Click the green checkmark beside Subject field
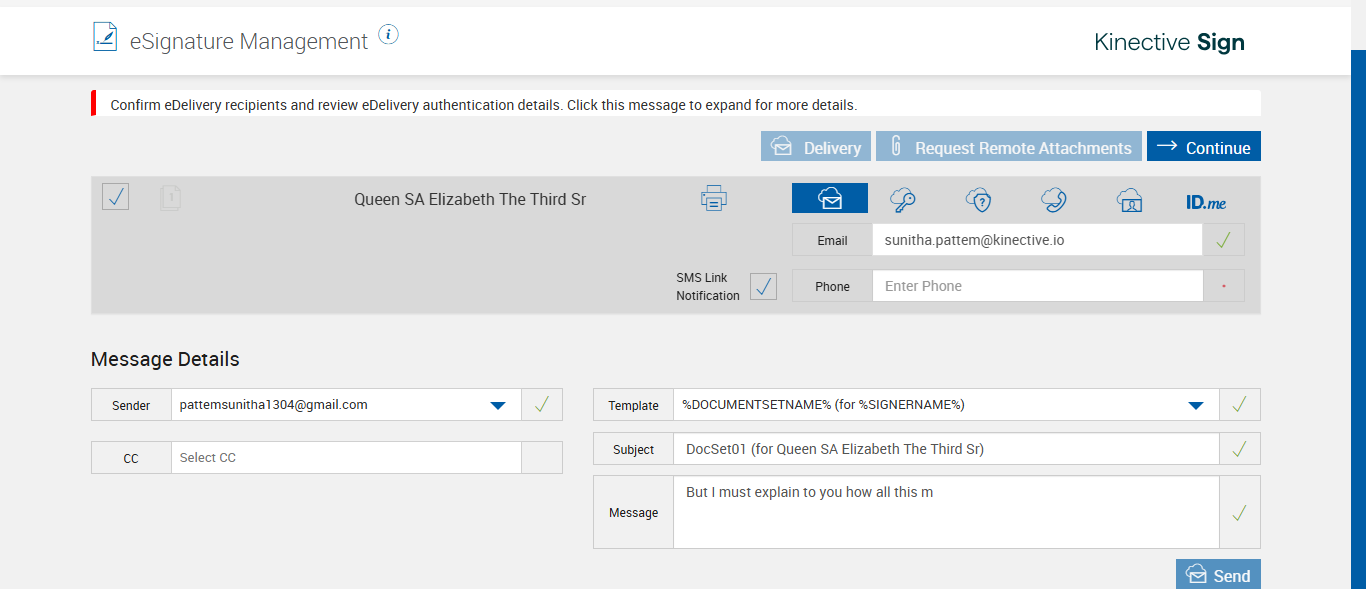Image resolution: width=1366 pixels, height=589 pixels. click(1240, 449)
